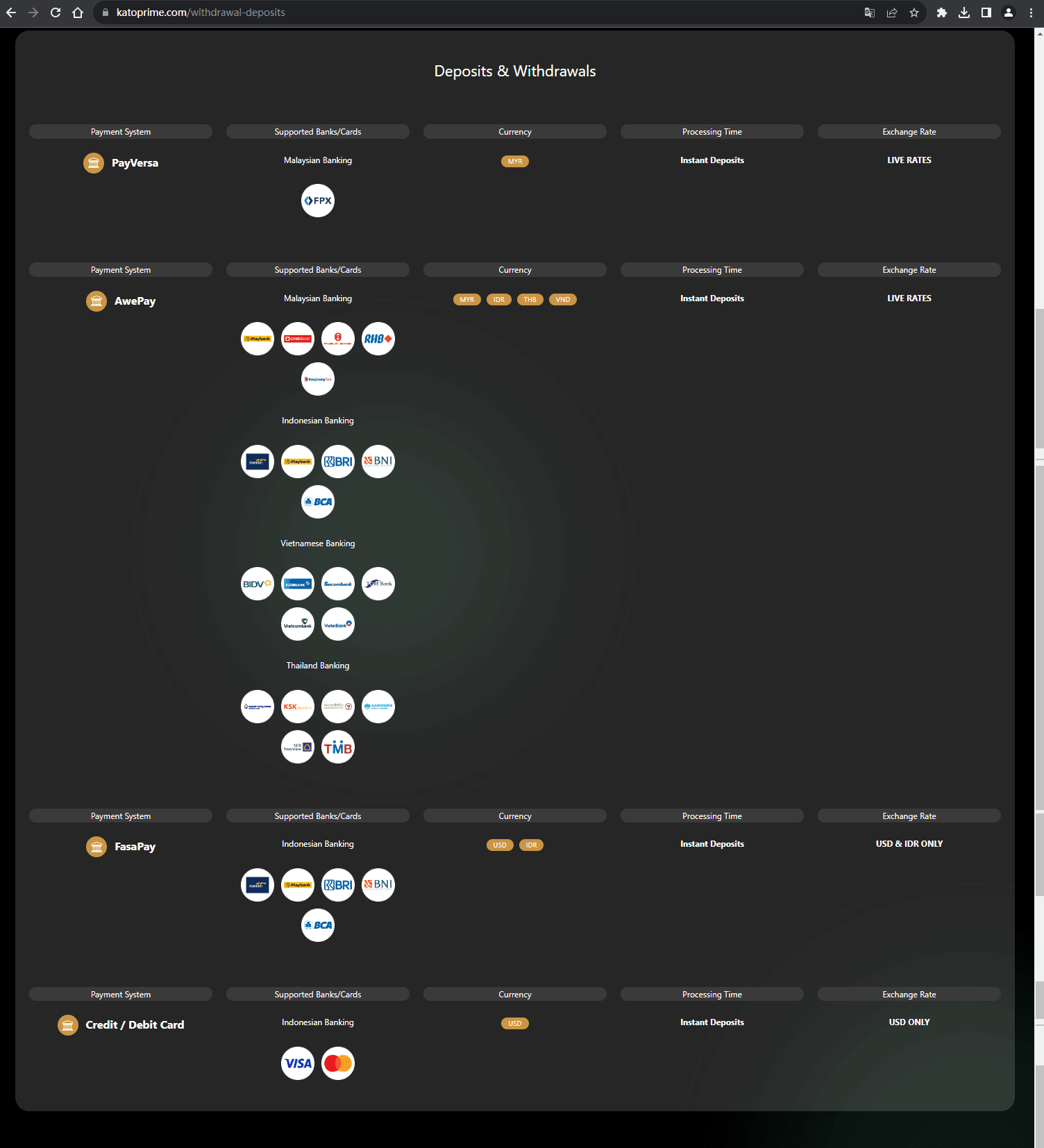Click the KSK logo in Thailand Banking
Viewport: 1044px width, 1148px height.
pos(298,707)
